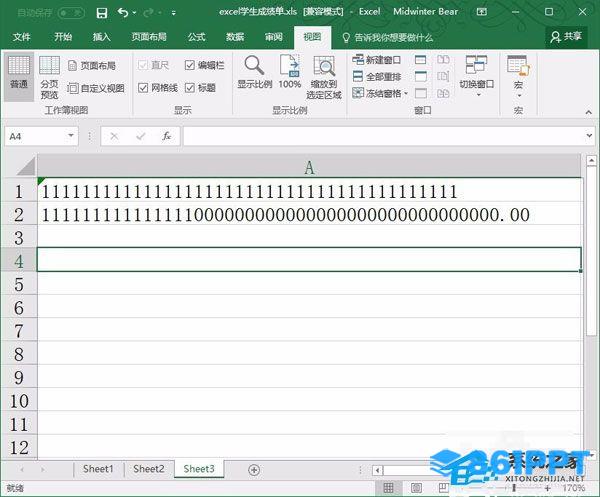Image resolution: width=600 pixels, height=497 pixels.
Task: Click the Cancel X icon in formula bar
Action: [x=114, y=136]
